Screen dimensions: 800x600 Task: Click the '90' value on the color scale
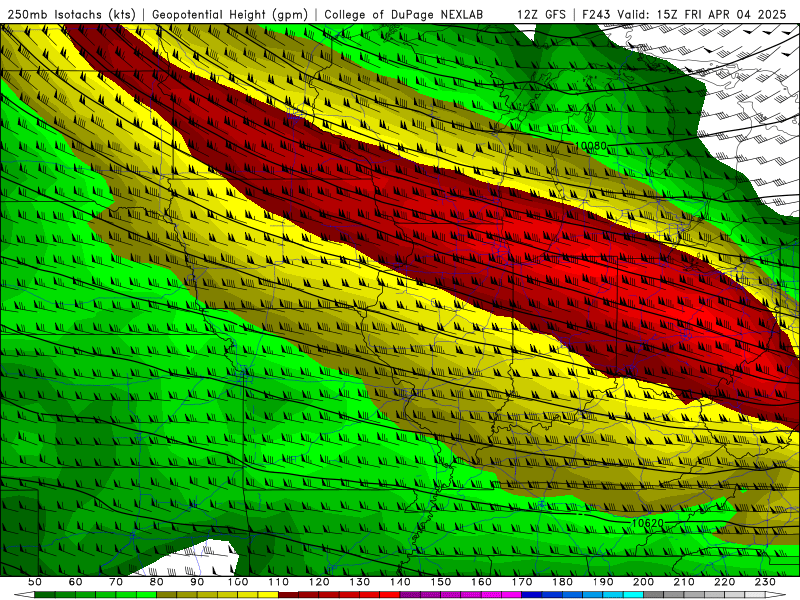pos(197,582)
